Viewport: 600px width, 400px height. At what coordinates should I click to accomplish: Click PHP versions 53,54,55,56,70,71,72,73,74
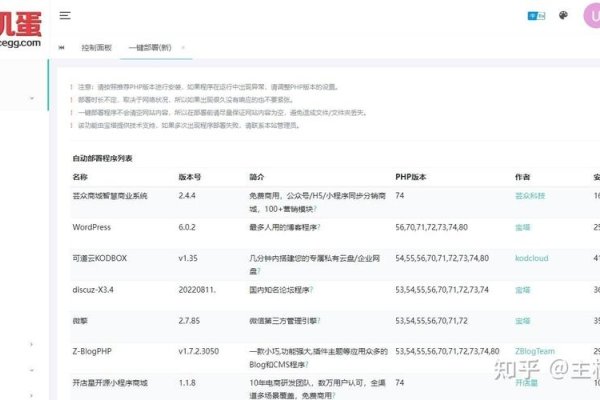[442, 290]
